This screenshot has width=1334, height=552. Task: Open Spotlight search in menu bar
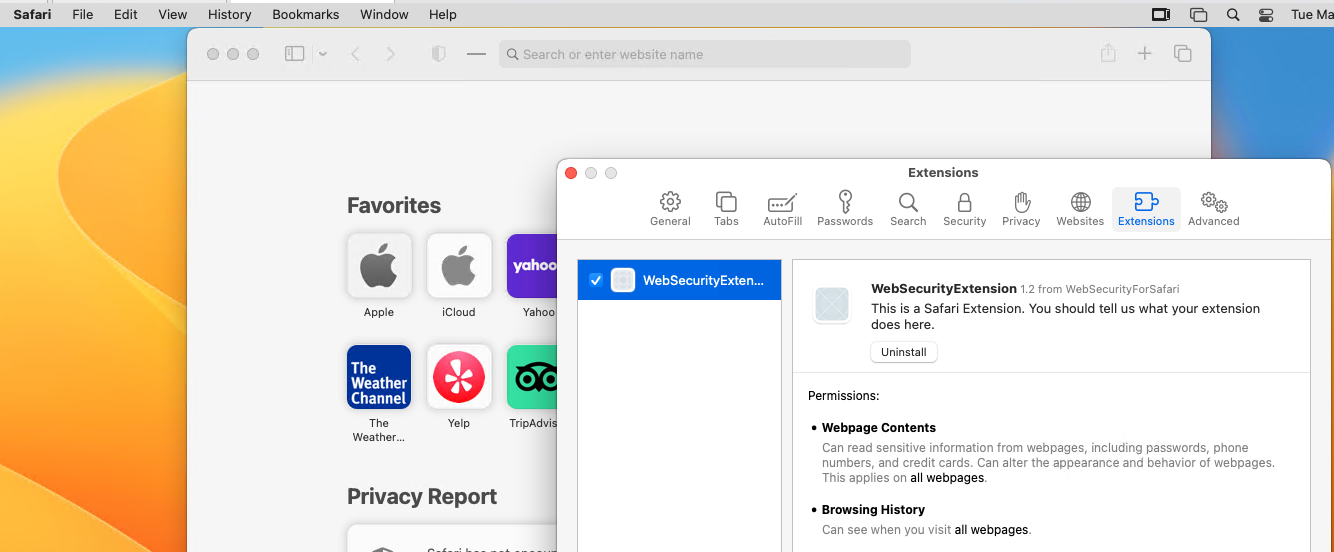(1233, 14)
